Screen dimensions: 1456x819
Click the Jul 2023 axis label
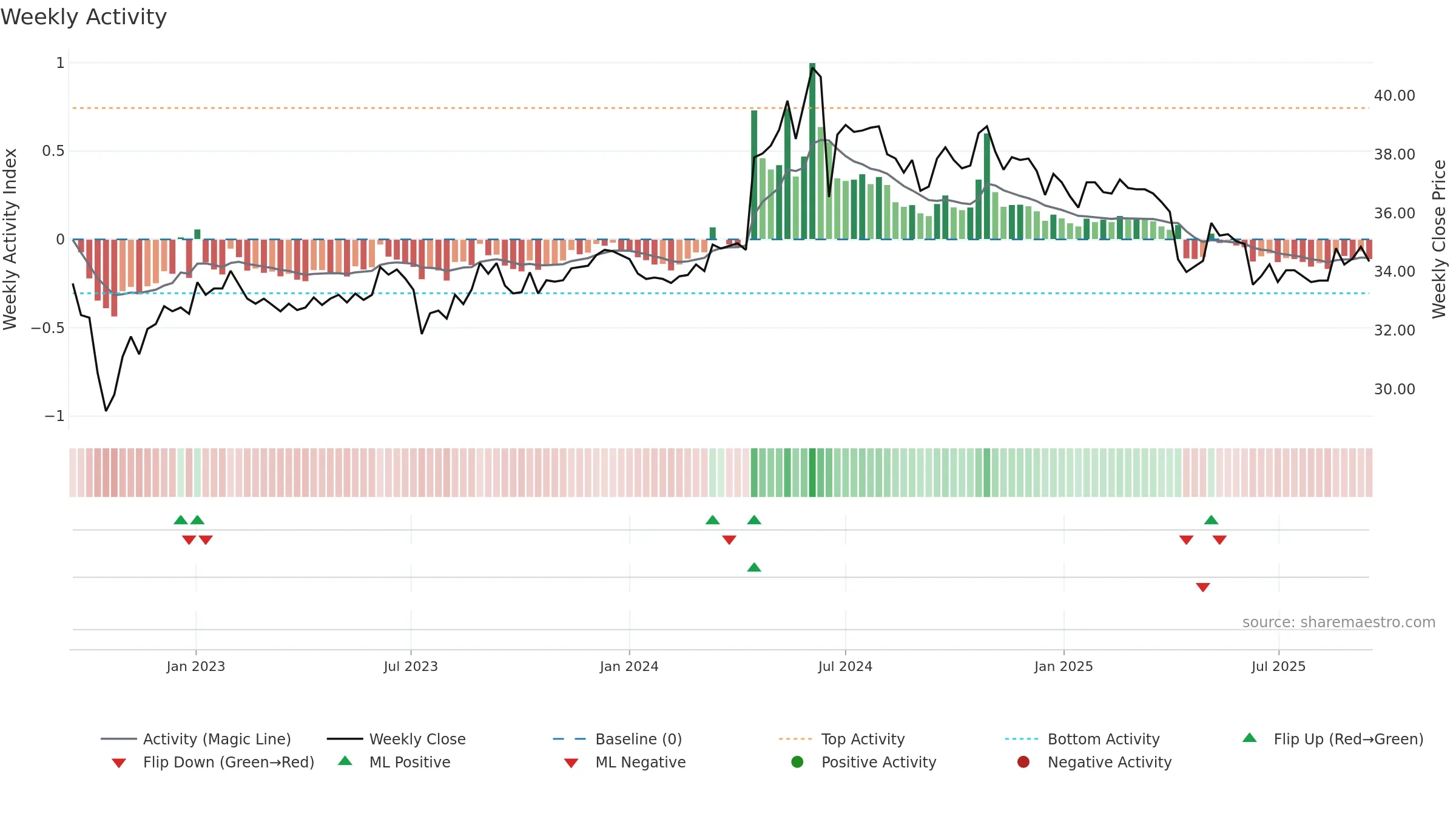click(x=411, y=666)
